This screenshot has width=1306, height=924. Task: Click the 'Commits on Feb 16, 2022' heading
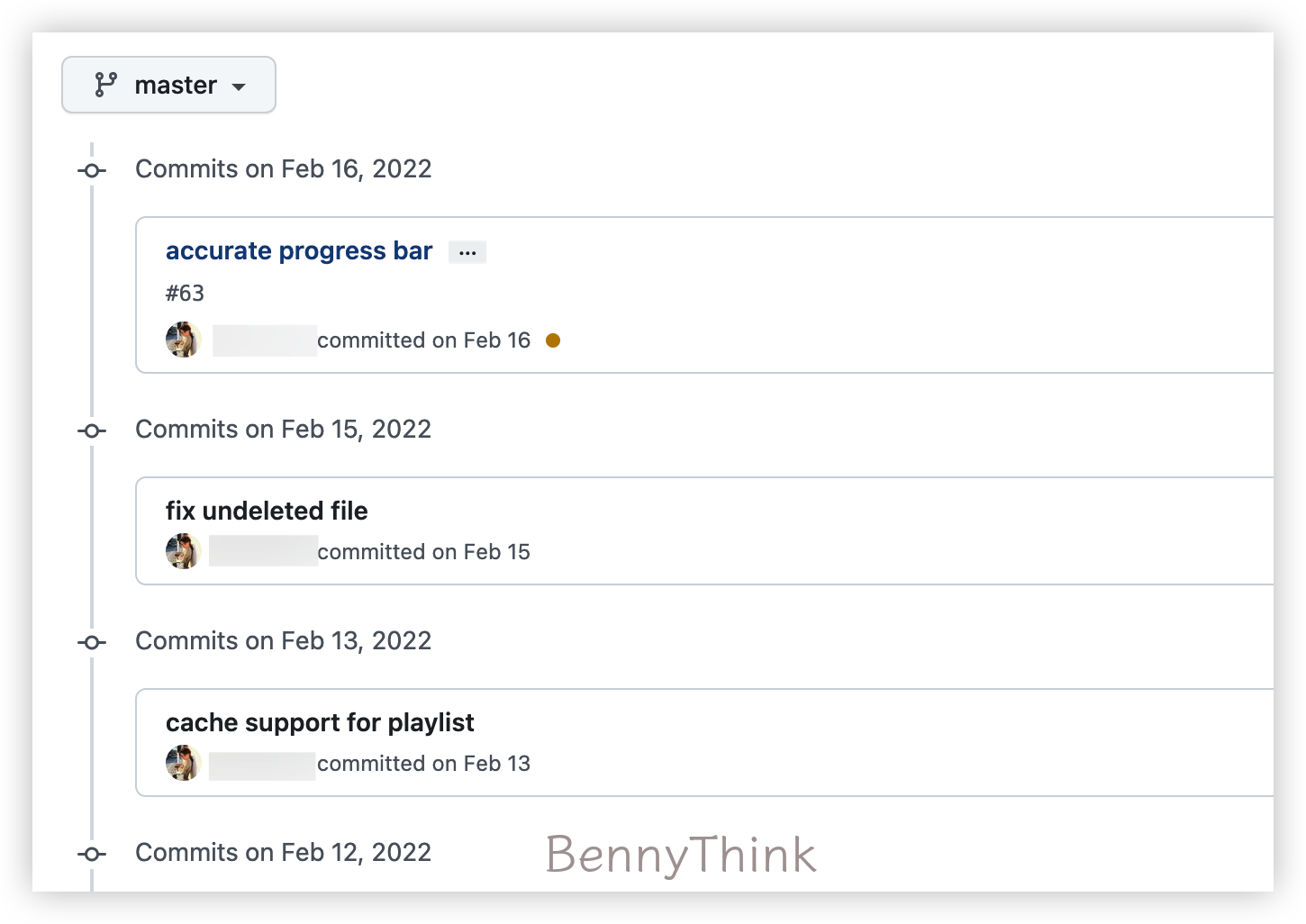283,168
